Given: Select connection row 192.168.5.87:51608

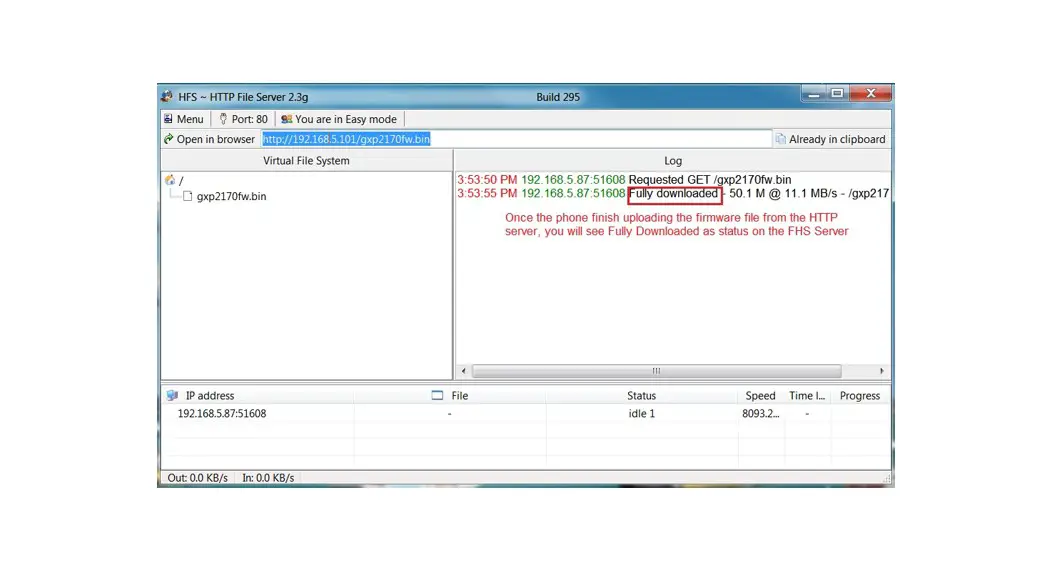Looking at the screenshot, I should coord(526,414).
